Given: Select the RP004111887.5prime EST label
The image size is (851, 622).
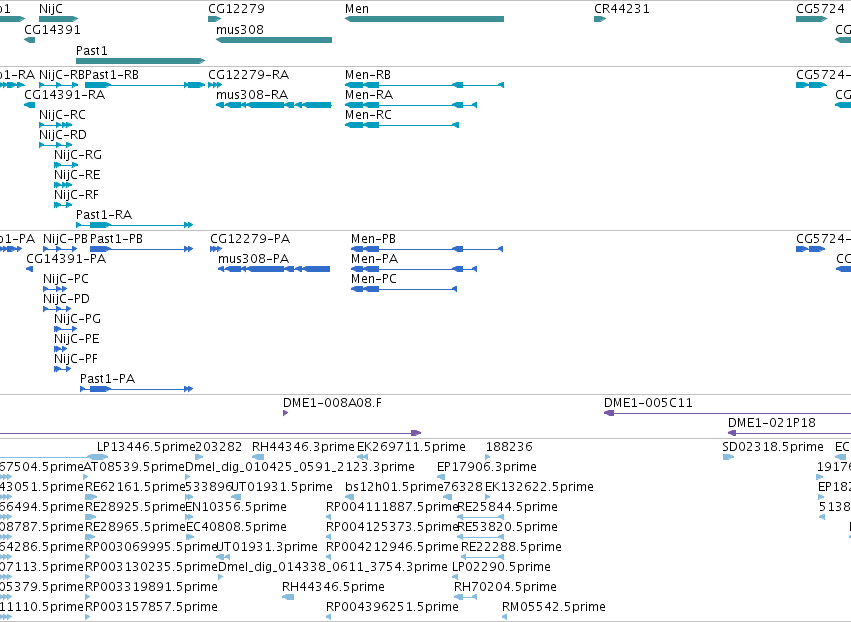Looking at the screenshot, I should coord(392,507).
